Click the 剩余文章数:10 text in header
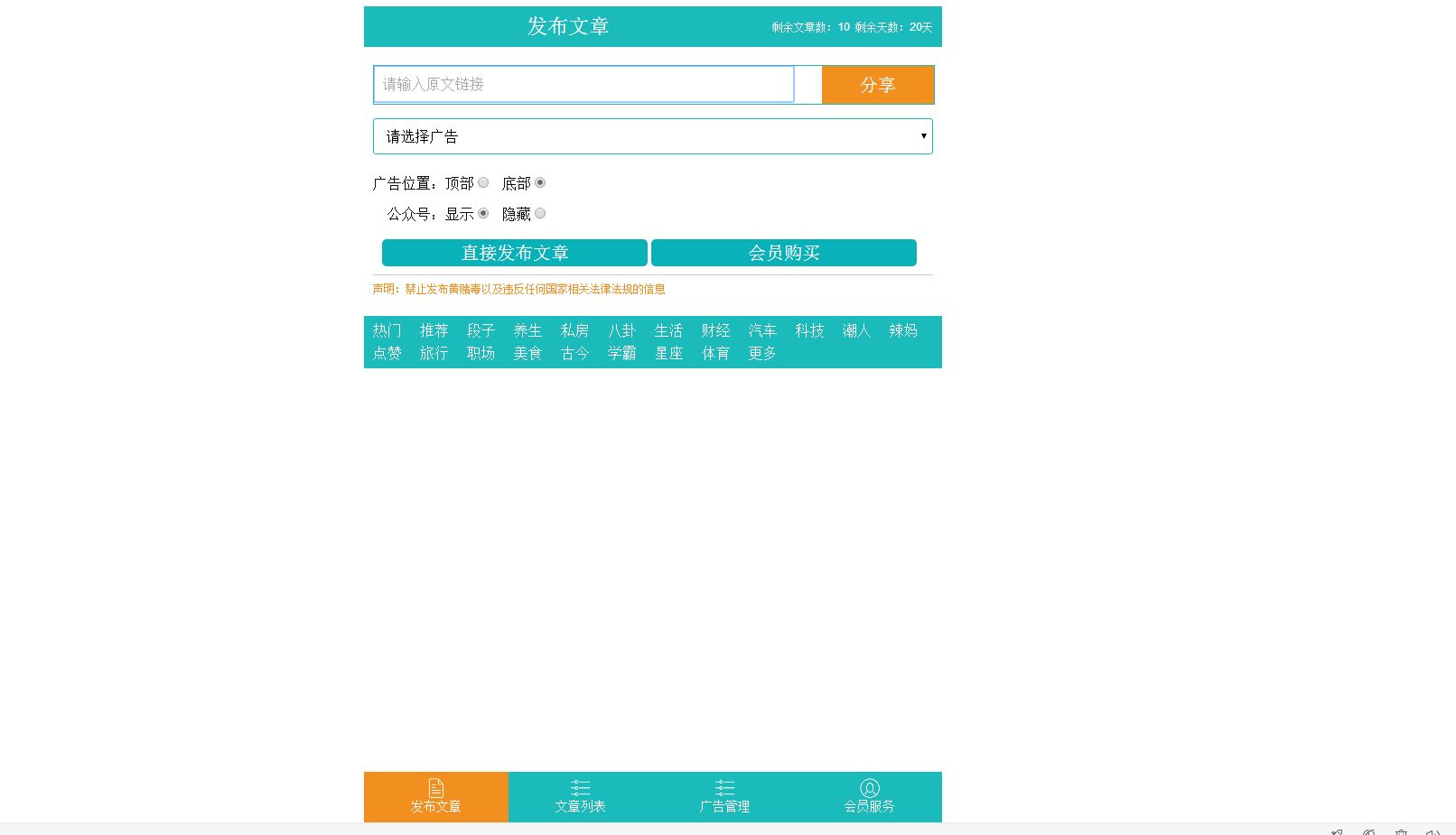The height and width of the screenshot is (835, 1456). coord(810,27)
